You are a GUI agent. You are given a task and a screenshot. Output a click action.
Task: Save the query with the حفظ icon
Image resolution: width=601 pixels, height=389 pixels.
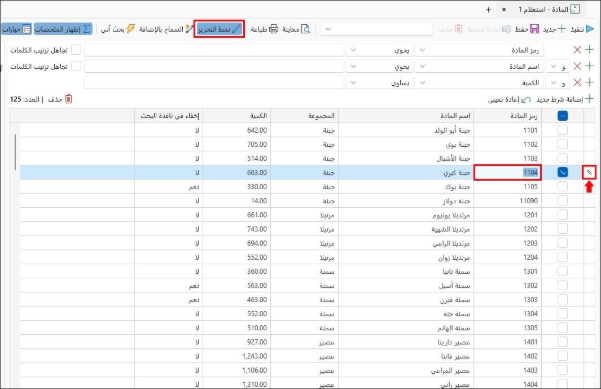[534, 29]
